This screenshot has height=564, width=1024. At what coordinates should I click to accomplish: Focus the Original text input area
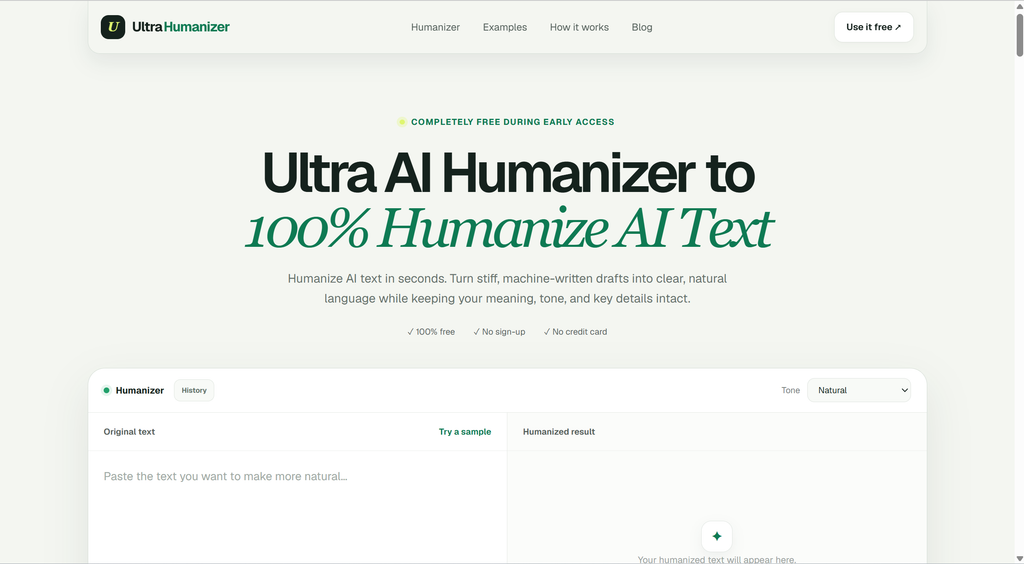pyautogui.click(x=297, y=507)
